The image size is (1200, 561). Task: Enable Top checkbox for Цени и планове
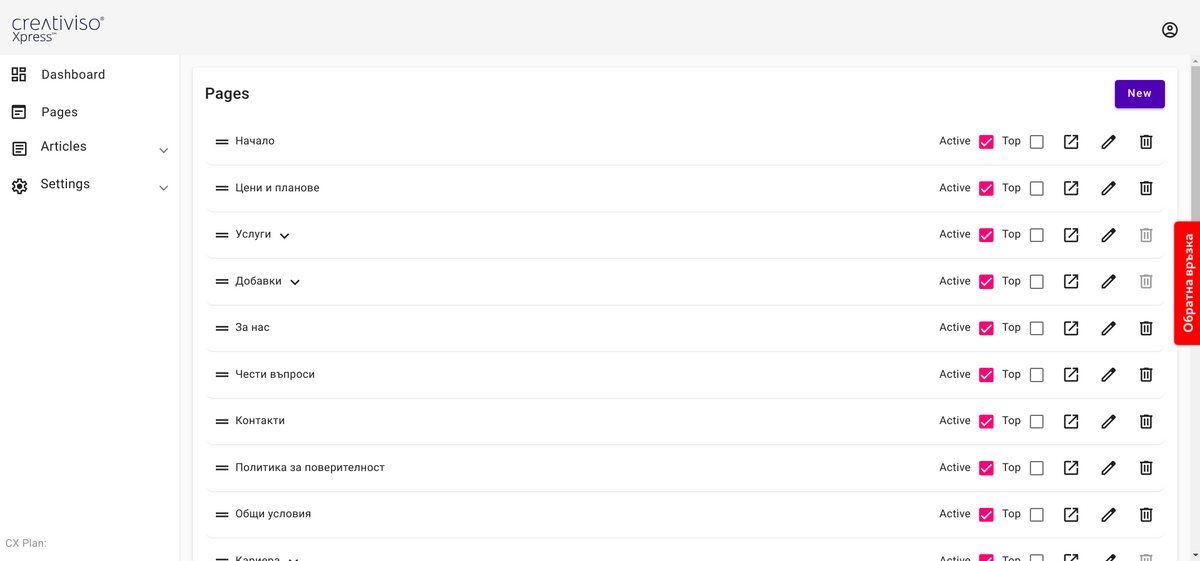(1036, 188)
